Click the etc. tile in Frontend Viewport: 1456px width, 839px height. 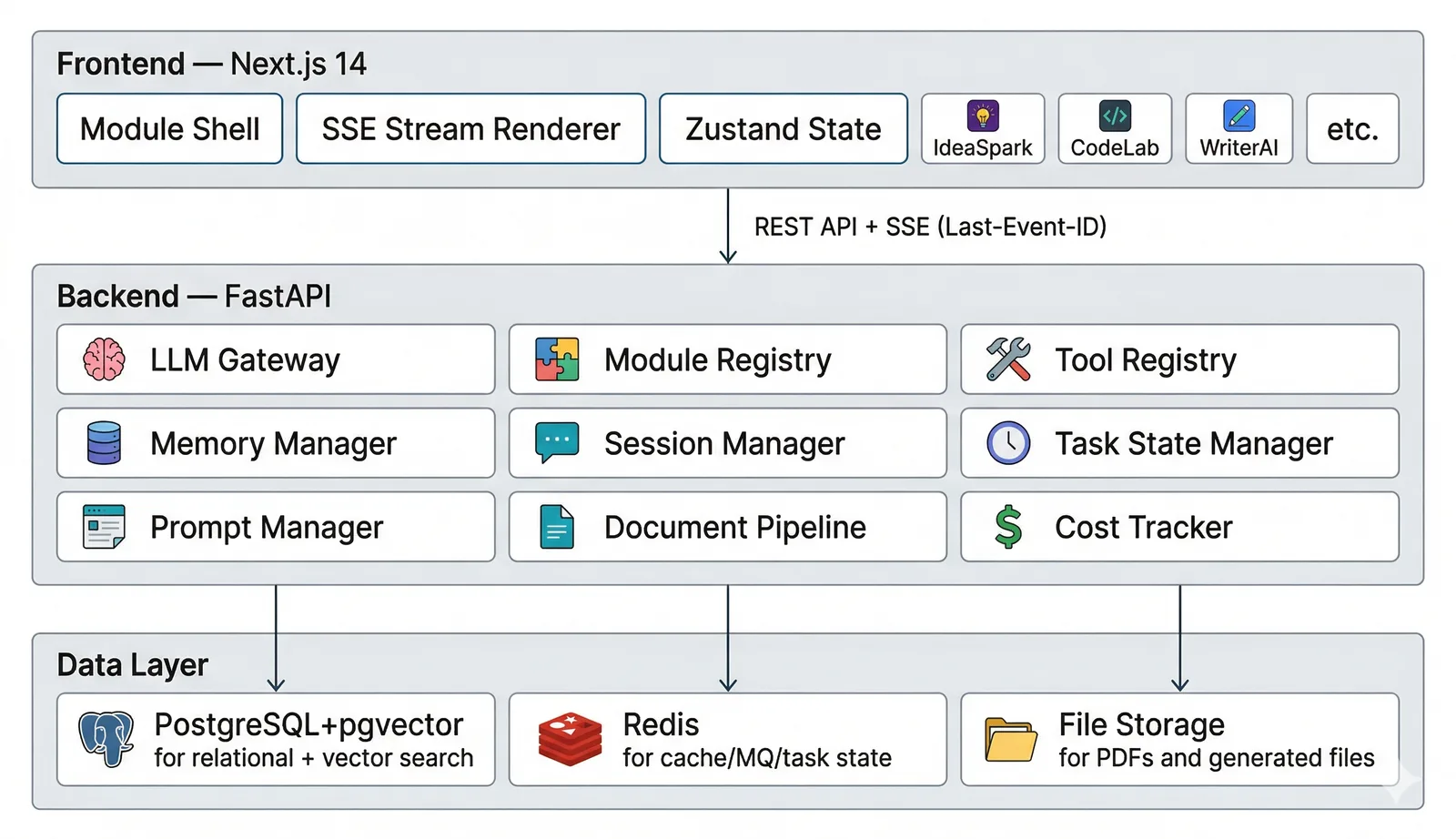[x=1352, y=129]
